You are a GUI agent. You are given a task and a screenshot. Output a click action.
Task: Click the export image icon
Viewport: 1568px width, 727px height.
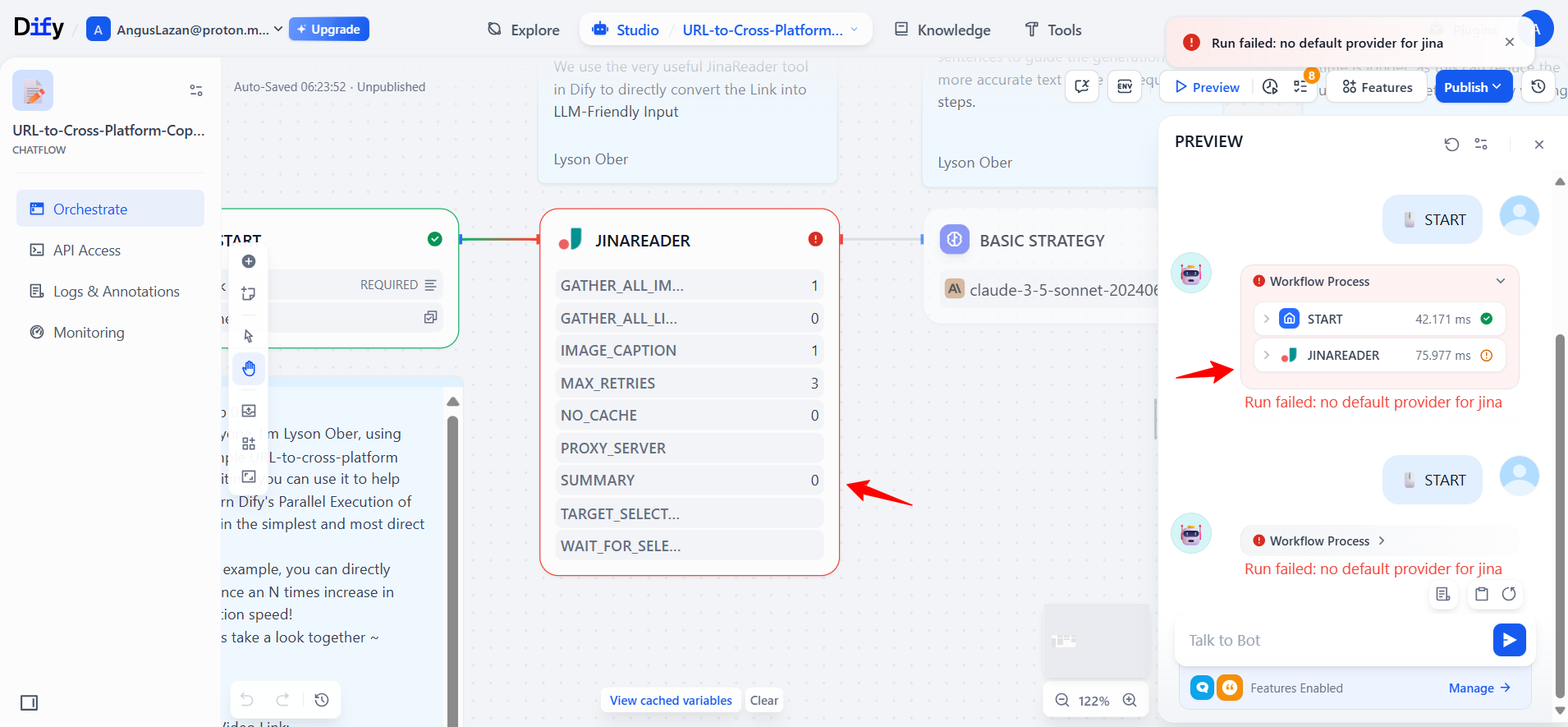pyautogui.click(x=249, y=411)
